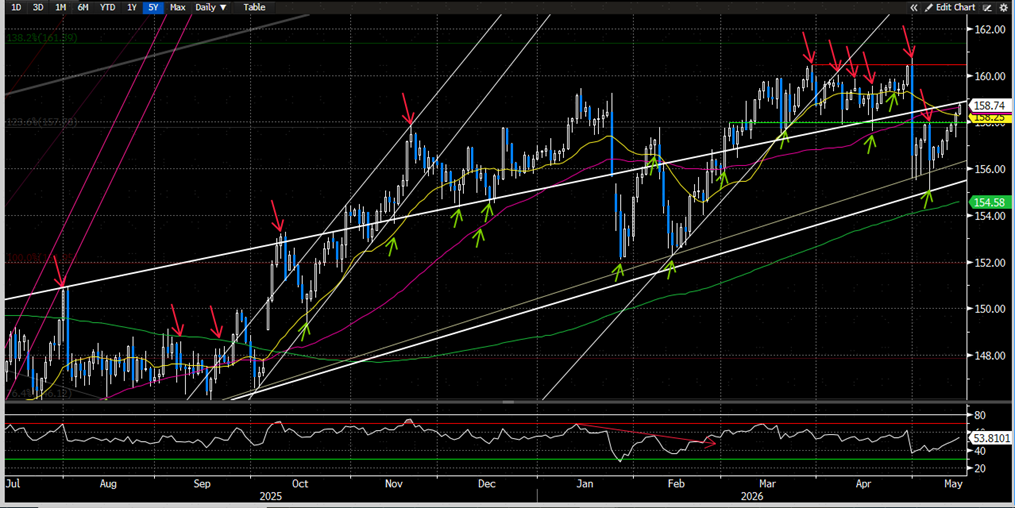The width and height of the screenshot is (1015, 508).
Task: Click the green 154.58 moving average label
Action: (988, 203)
